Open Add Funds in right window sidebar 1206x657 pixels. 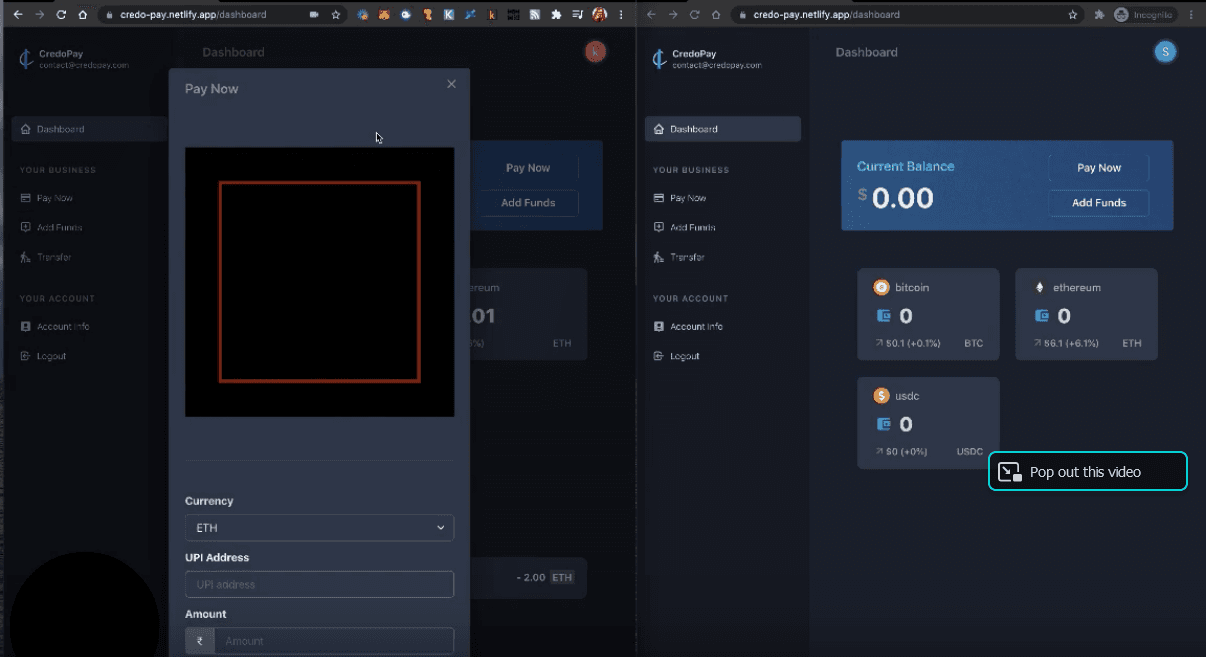(684, 227)
